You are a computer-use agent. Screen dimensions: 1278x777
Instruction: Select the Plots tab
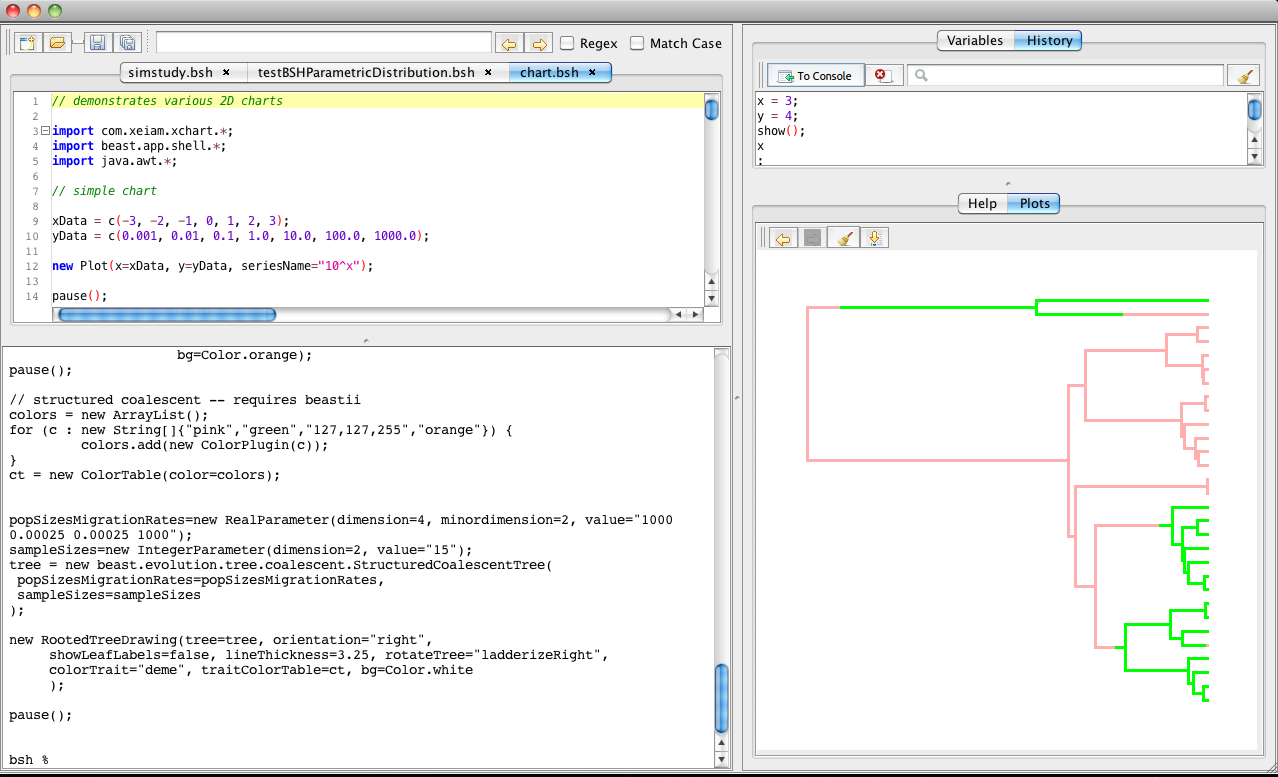pos(1035,203)
